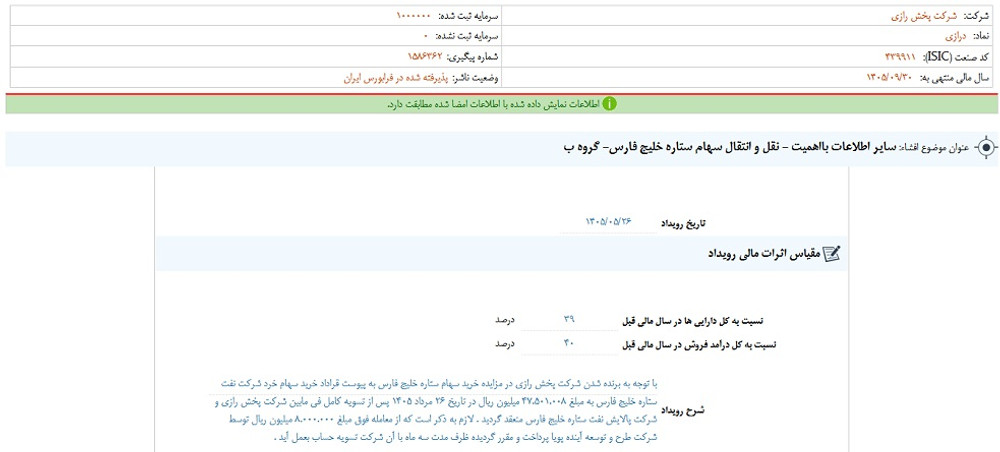Click the notepad icon next to مقیاس اثرات مالی رویداد
Screen dimensions: 1000x452
(x=832, y=254)
